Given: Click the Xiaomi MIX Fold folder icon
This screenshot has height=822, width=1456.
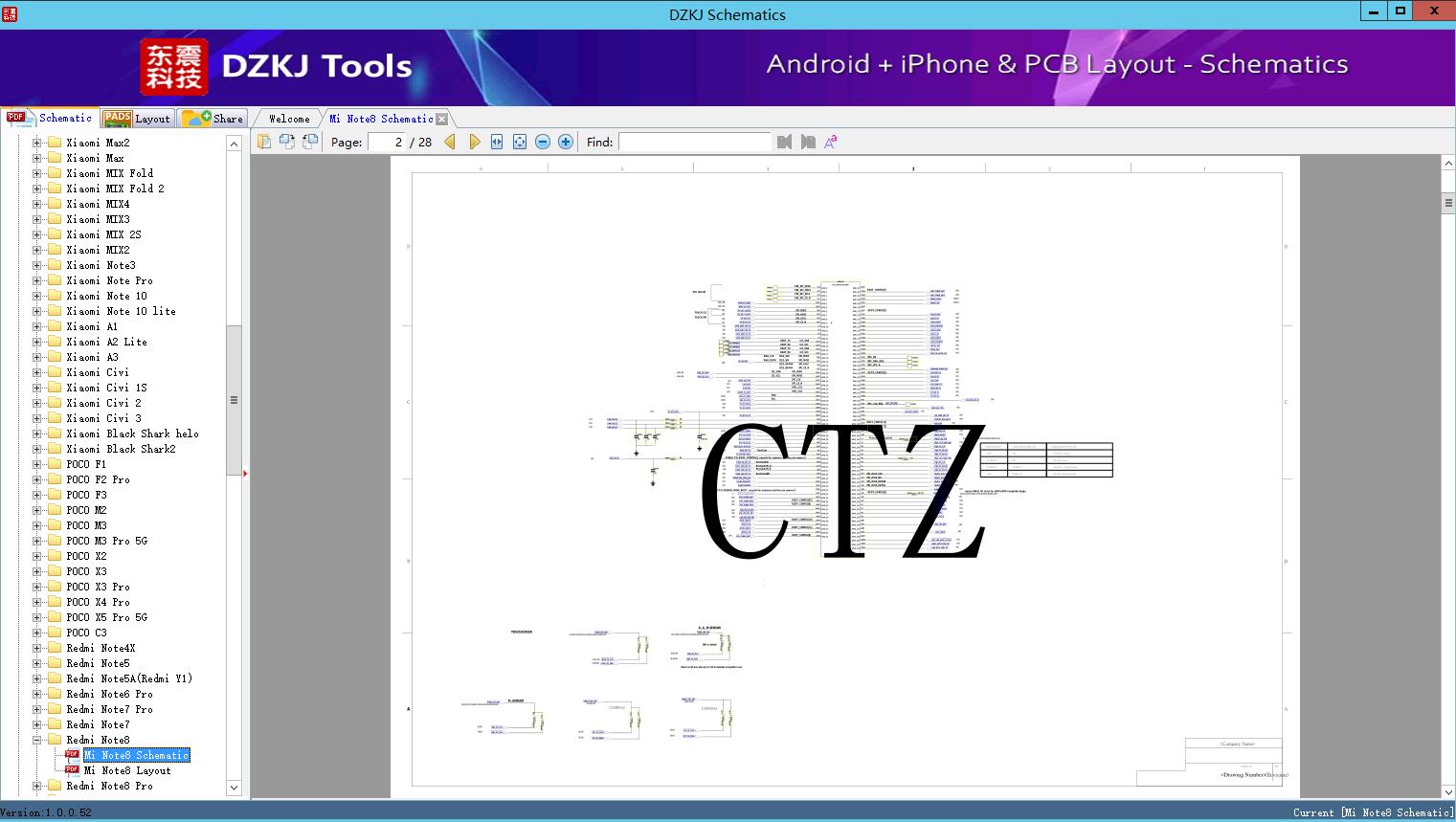Looking at the screenshot, I should click(55, 173).
